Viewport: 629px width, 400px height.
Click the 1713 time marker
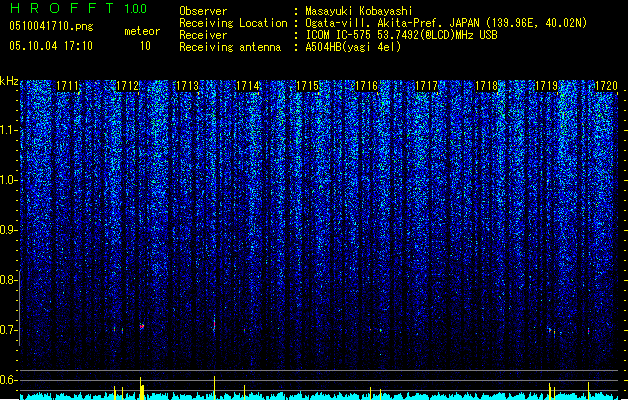[187, 86]
